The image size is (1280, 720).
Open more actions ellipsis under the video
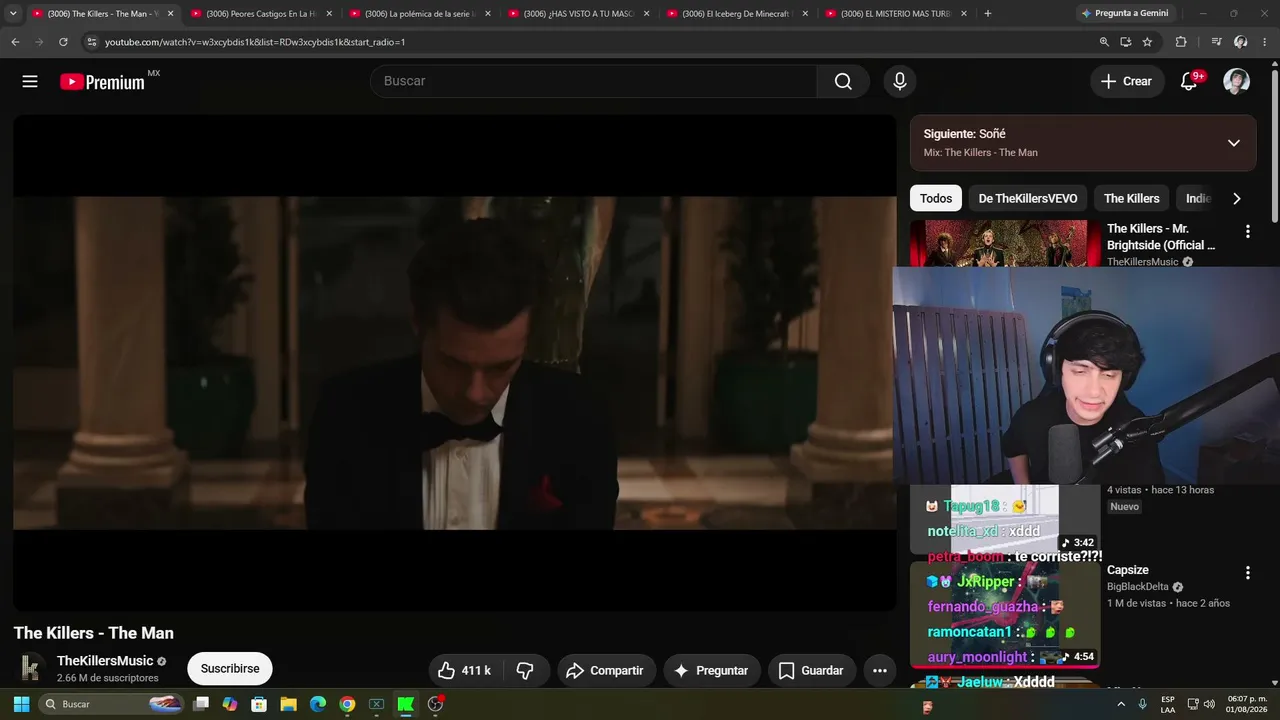click(x=880, y=671)
